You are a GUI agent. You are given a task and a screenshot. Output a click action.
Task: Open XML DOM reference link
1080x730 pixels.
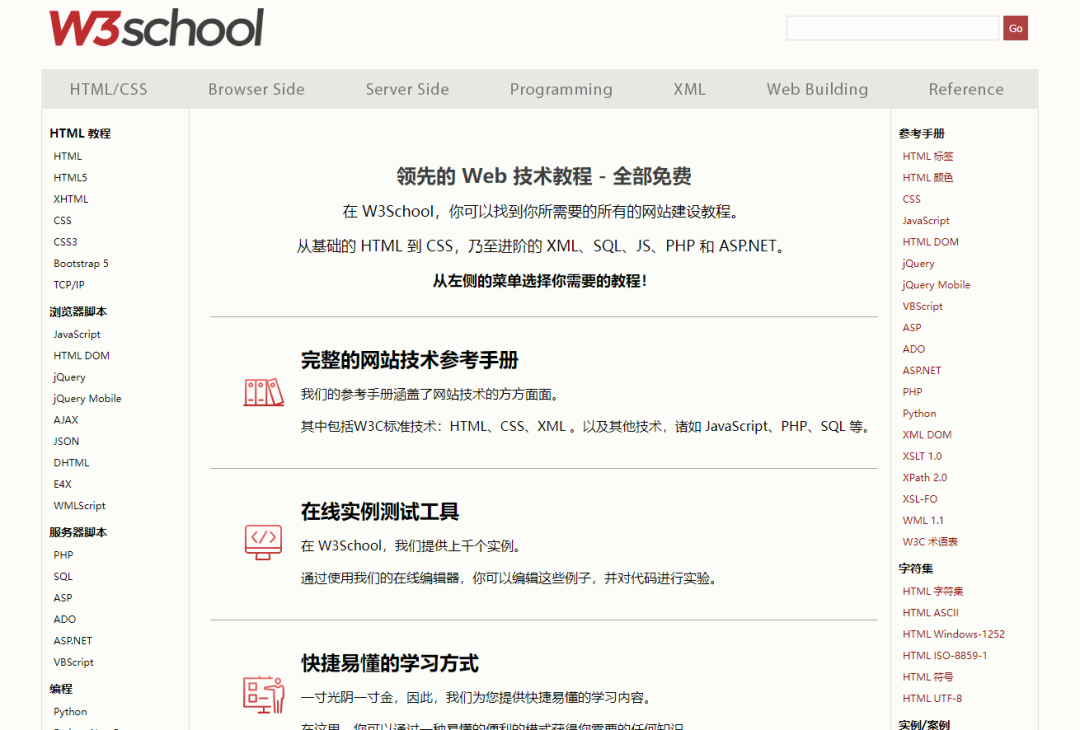click(x=927, y=435)
